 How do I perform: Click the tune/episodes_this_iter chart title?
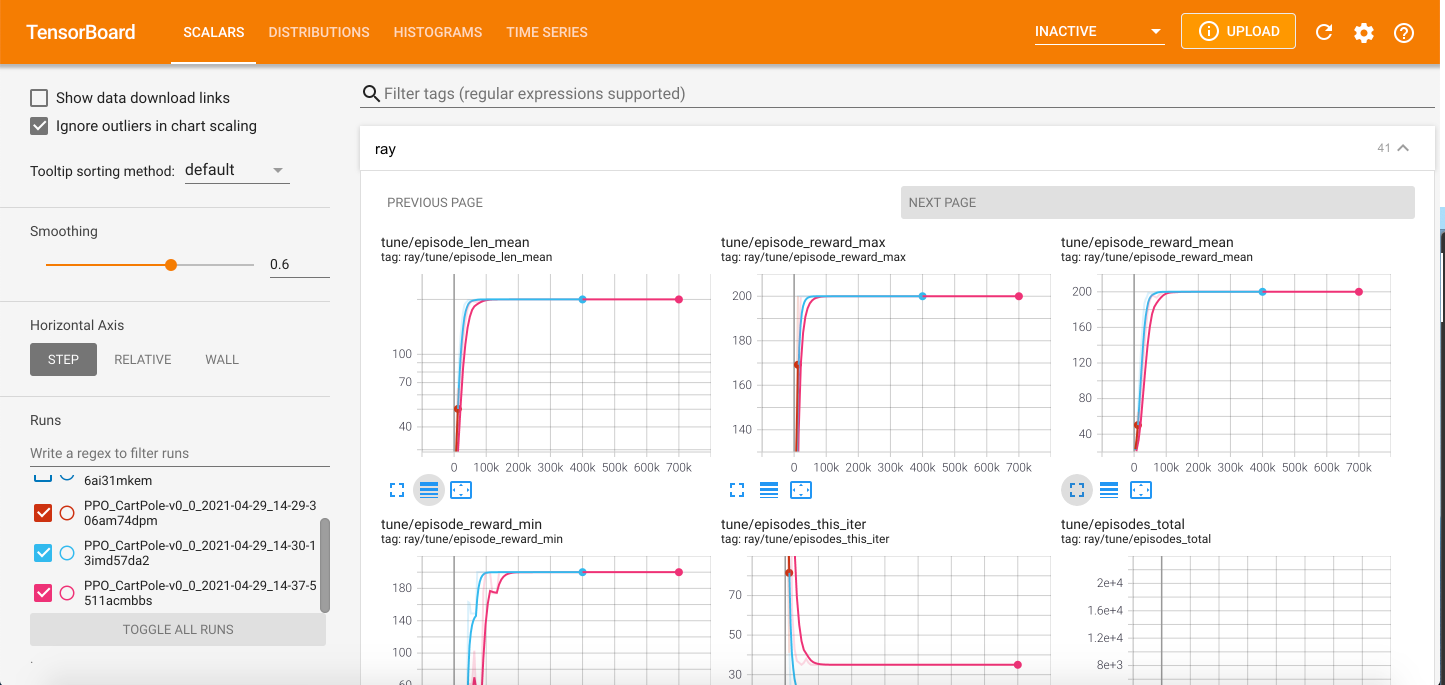tap(793, 524)
